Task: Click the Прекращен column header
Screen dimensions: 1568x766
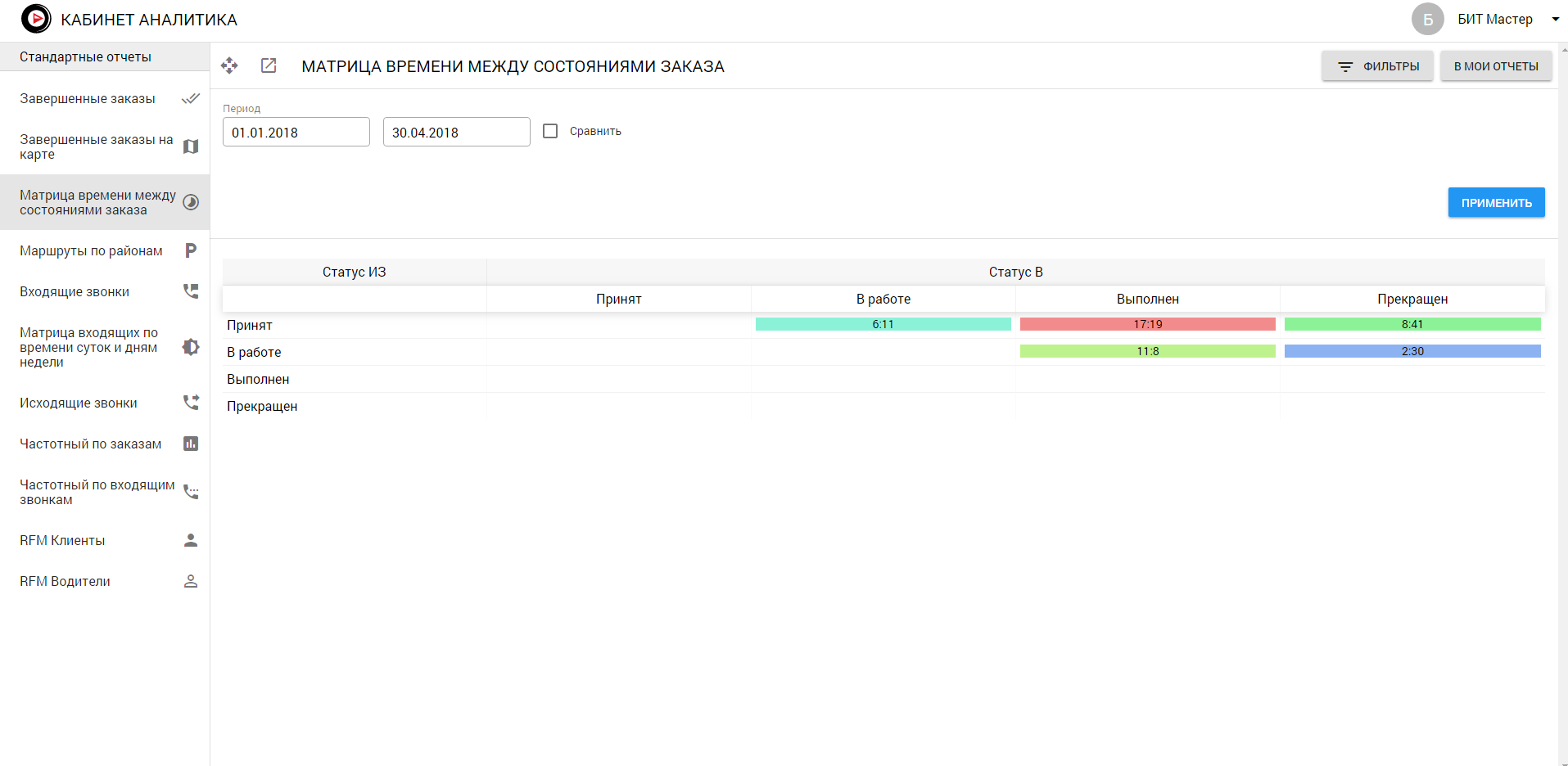Action: (1412, 299)
